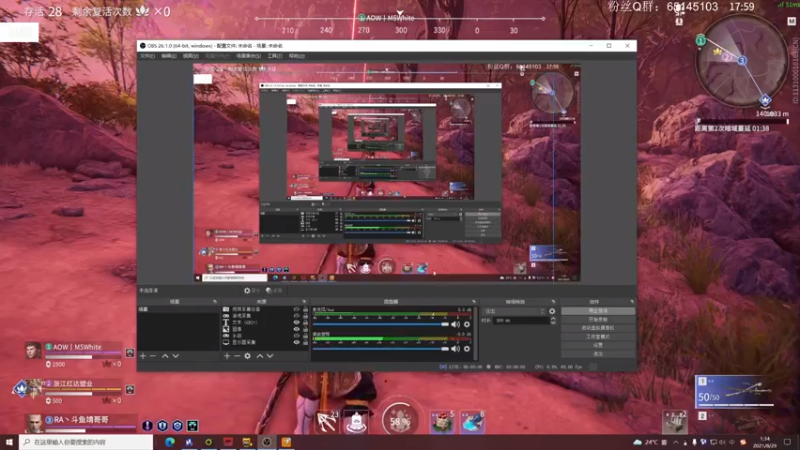Toggle the lock on the game capture source
Viewport: 800px width, 450px height.
point(305,316)
